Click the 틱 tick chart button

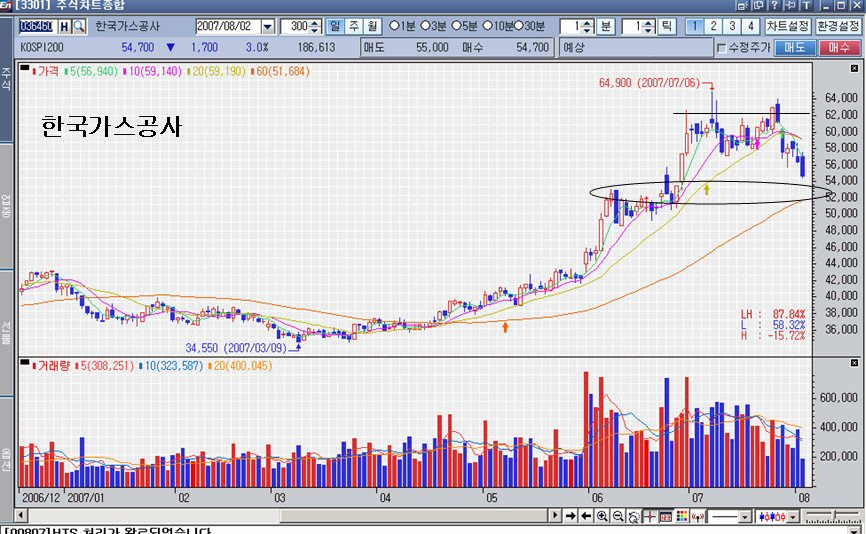667,26
